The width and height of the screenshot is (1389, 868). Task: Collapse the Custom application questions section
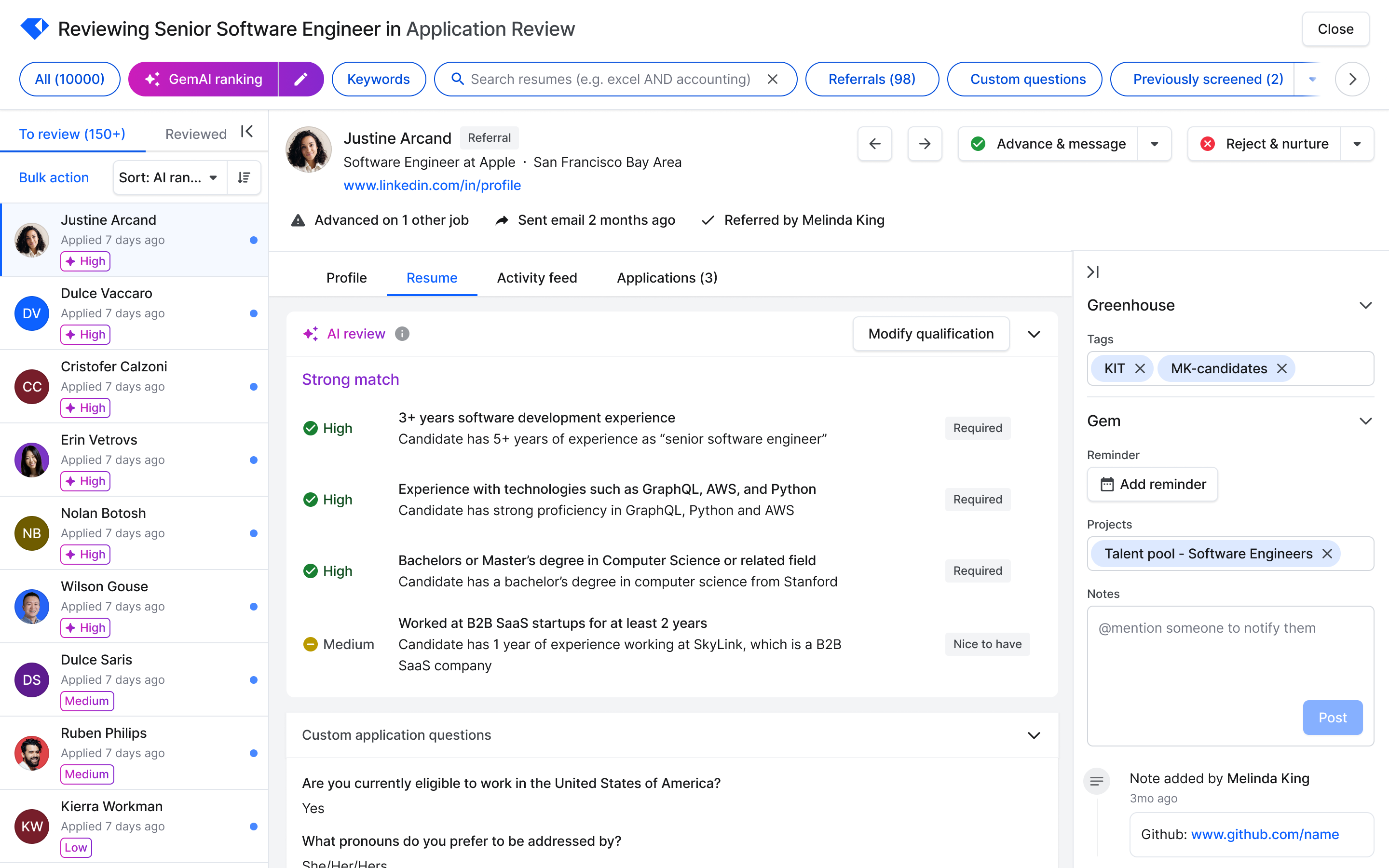[1033, 735]
